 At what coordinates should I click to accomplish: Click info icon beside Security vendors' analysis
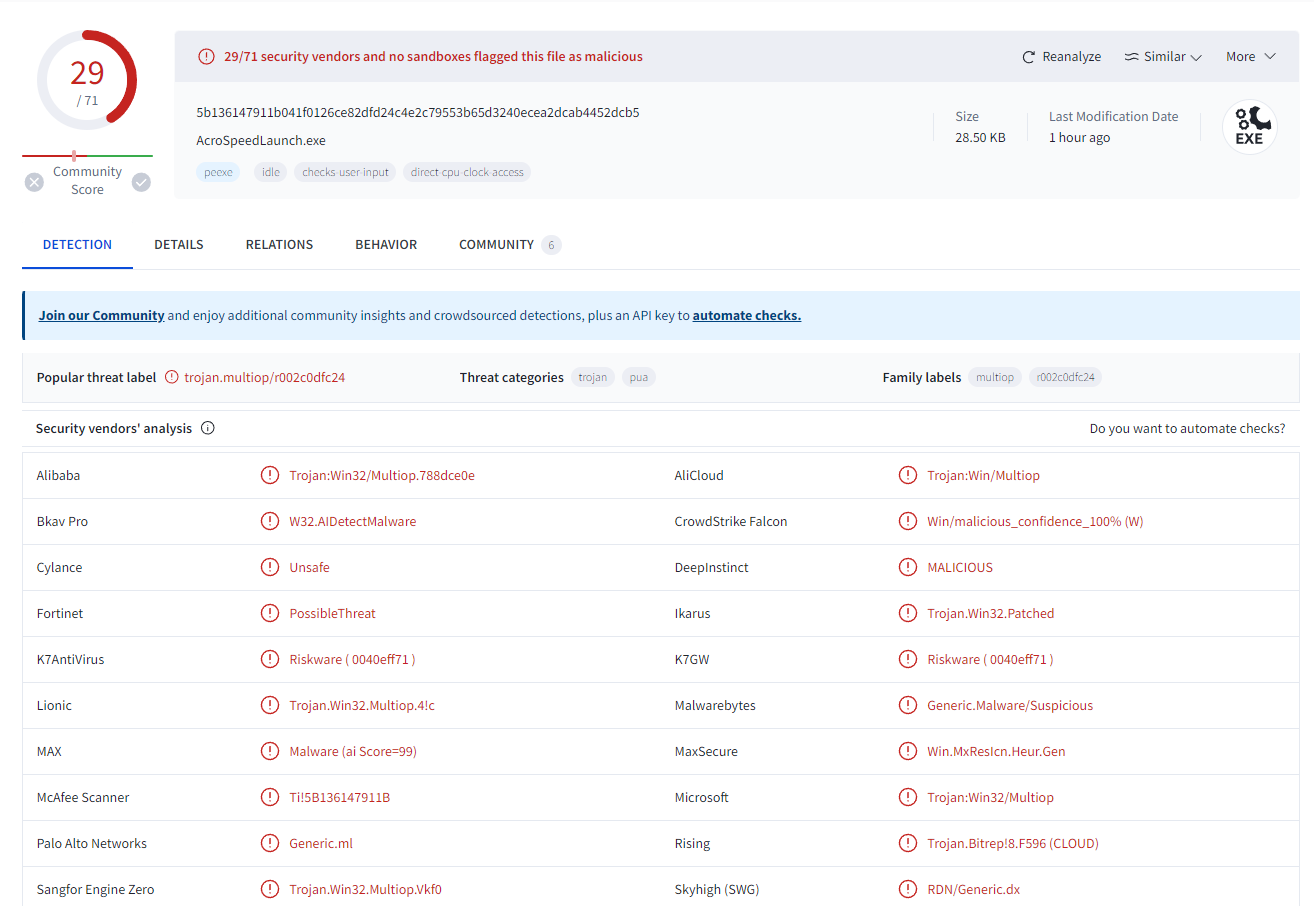(x=208, y=428)
